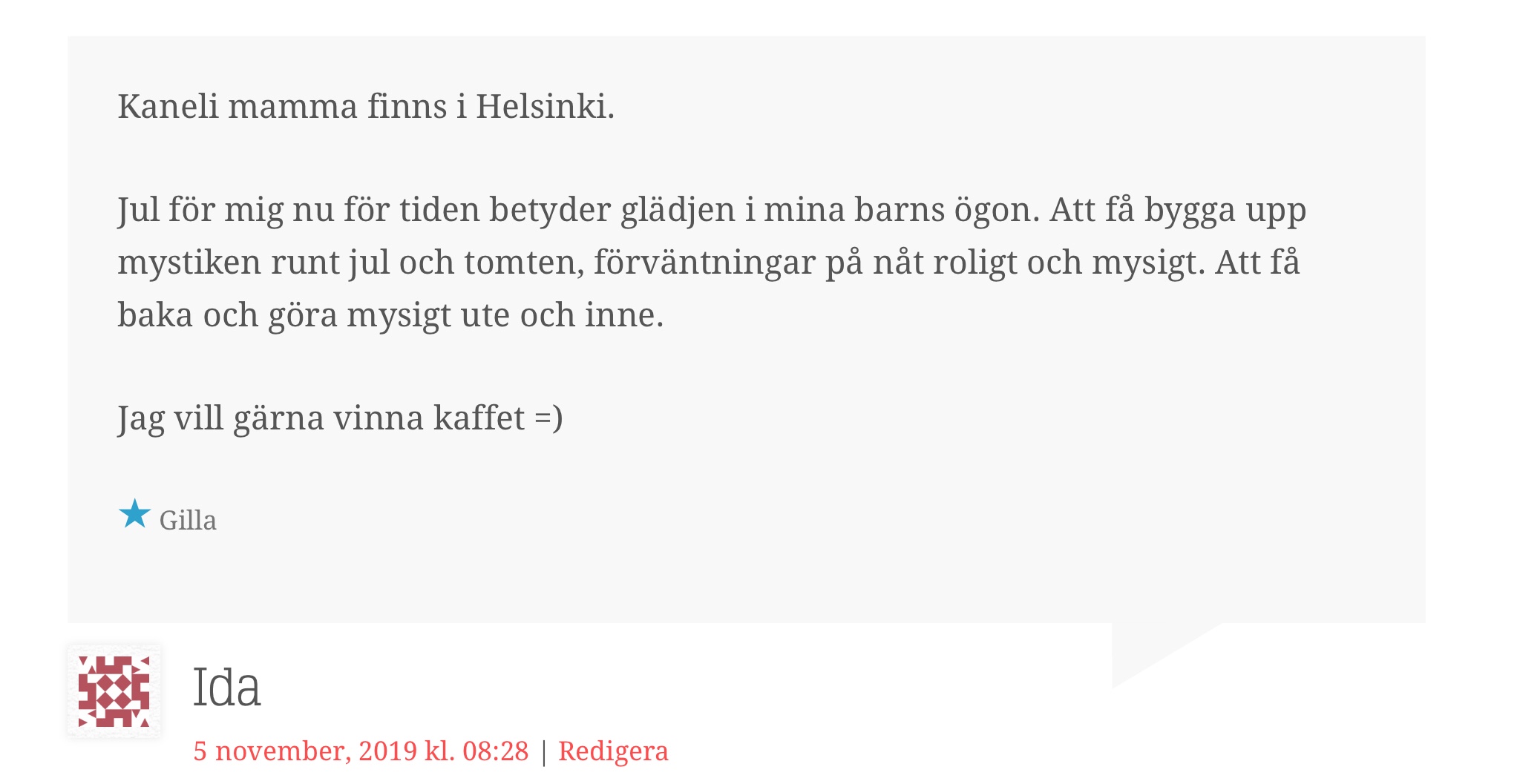This screenshot has height=784, width=1520.
Task: Open Ida's red patterned avatar
Action: tap(114, 691)
